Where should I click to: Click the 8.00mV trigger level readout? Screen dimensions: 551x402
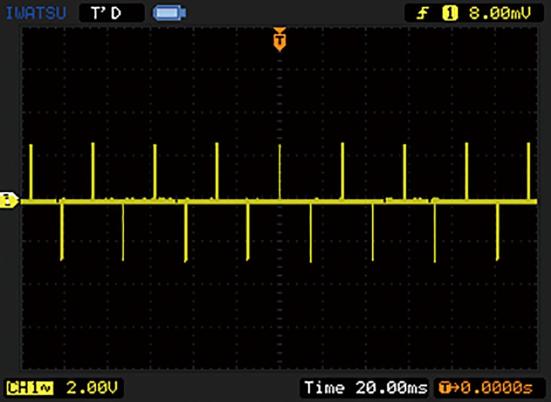pyautogui.click(x=500, y=14)
